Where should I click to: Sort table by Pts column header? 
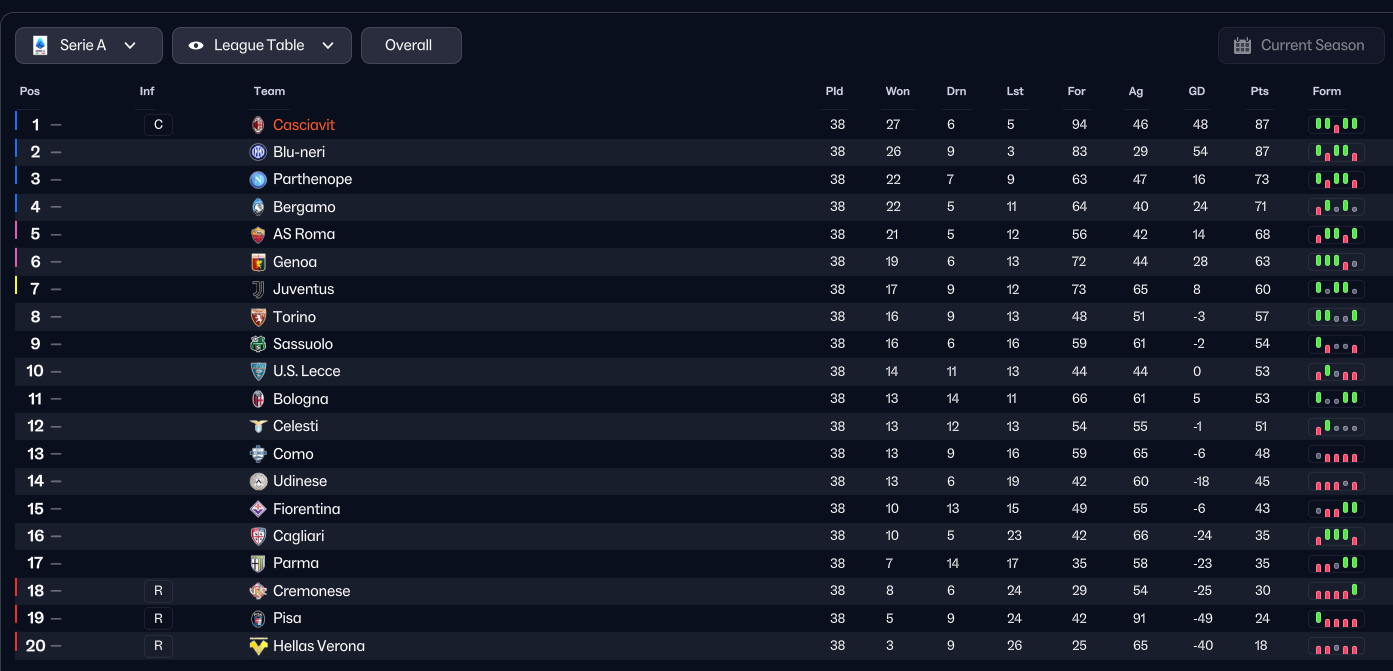[x=1259, y=91]
